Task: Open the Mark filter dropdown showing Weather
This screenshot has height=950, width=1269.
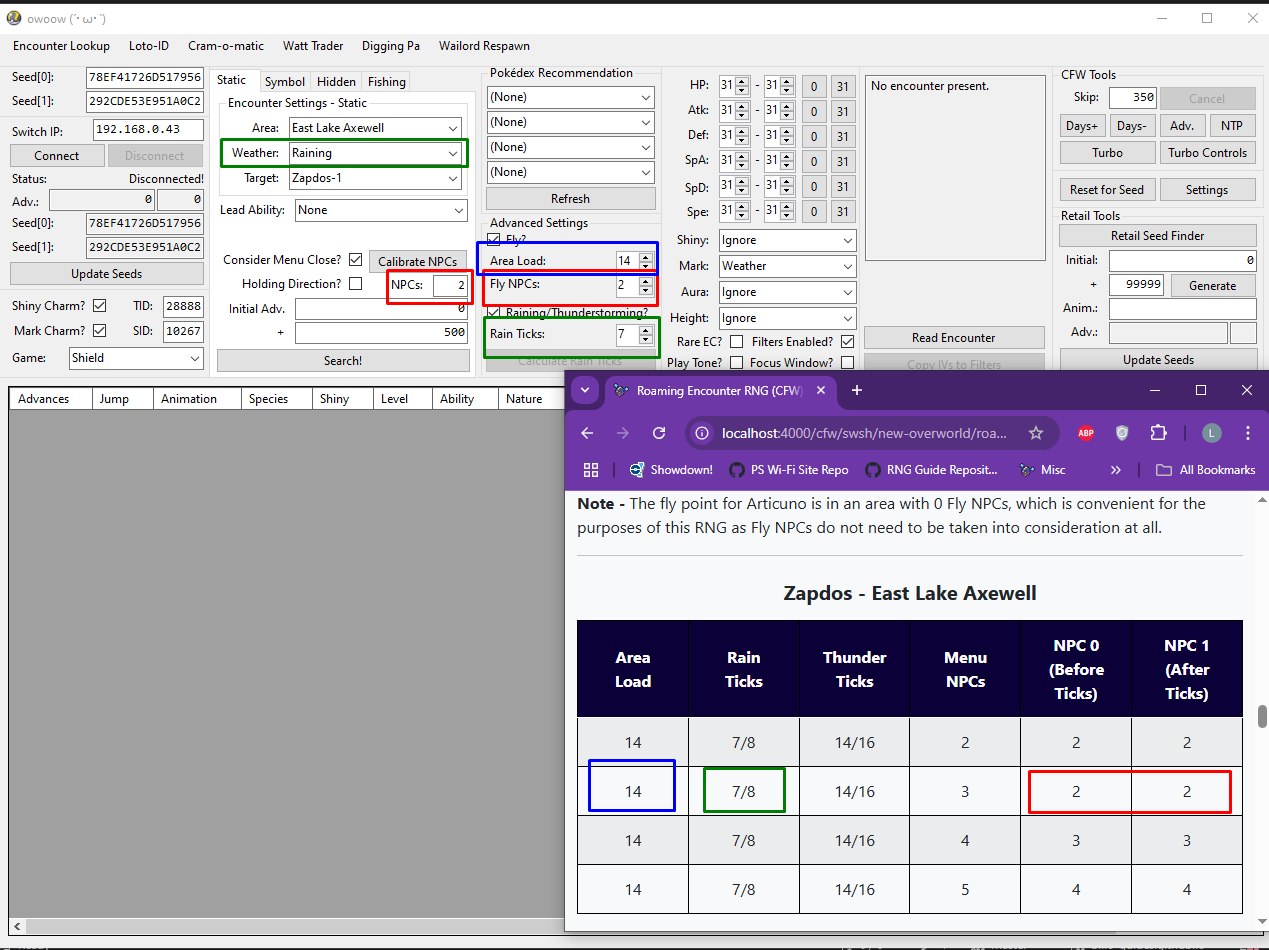Action: (787, 266)
